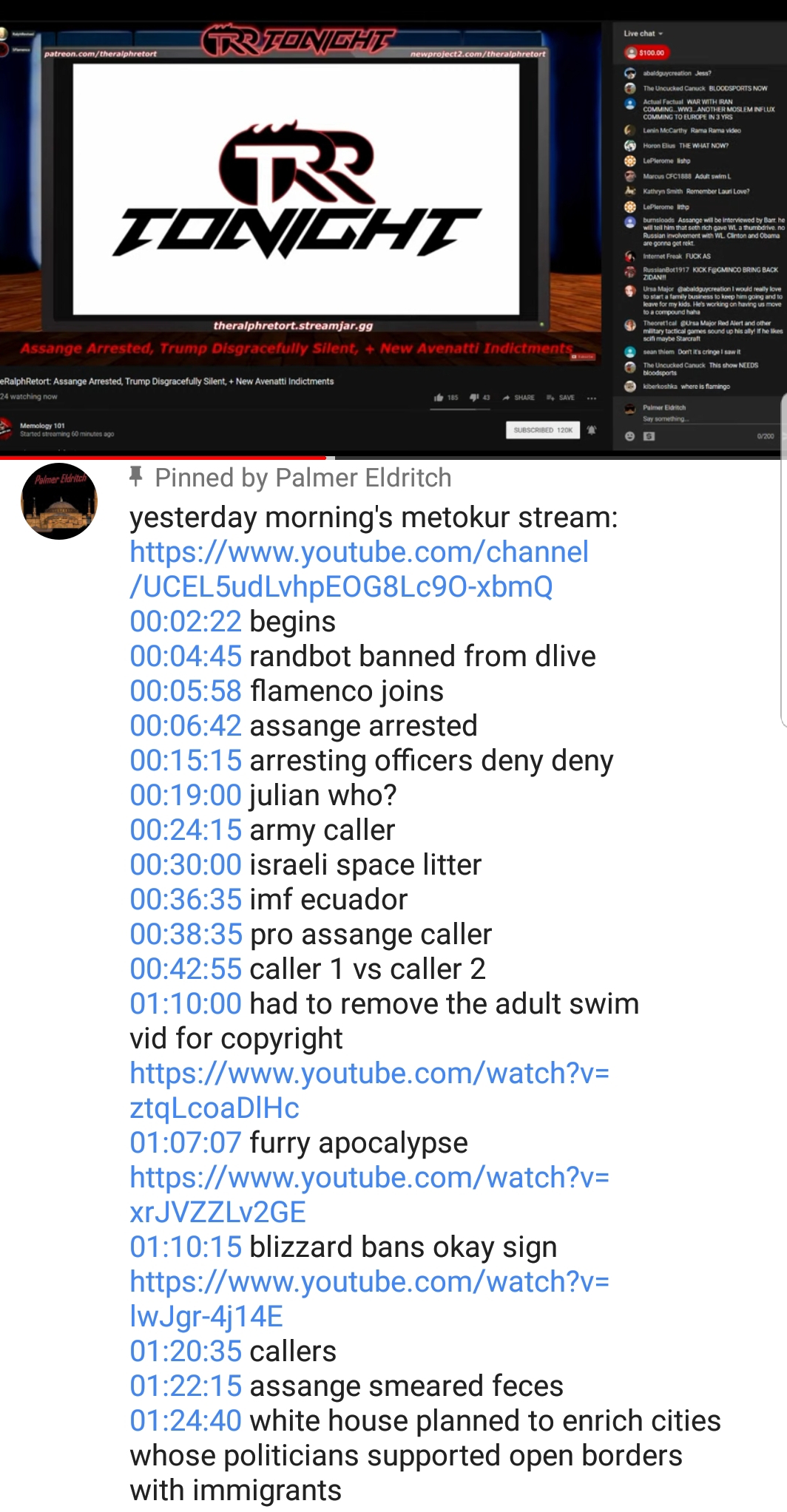
Task: Click the thumbs up like icon
Action: pyautogui.click(x=439, y=398)
